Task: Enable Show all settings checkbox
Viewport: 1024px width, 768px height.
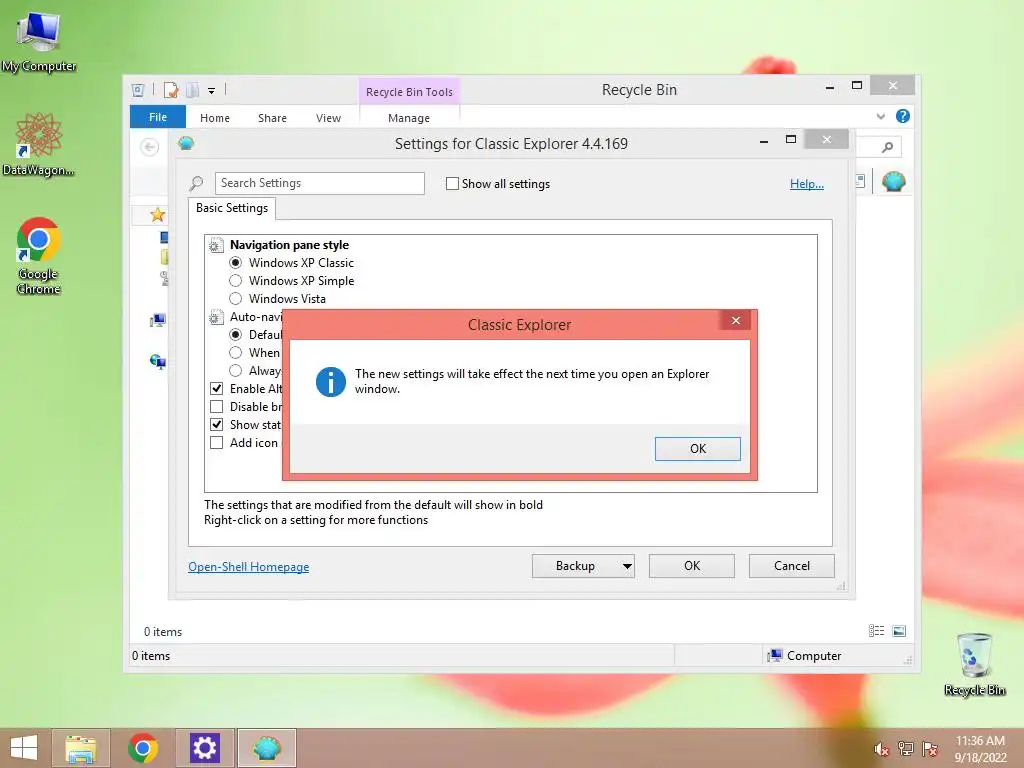Action: pos(452,184)
